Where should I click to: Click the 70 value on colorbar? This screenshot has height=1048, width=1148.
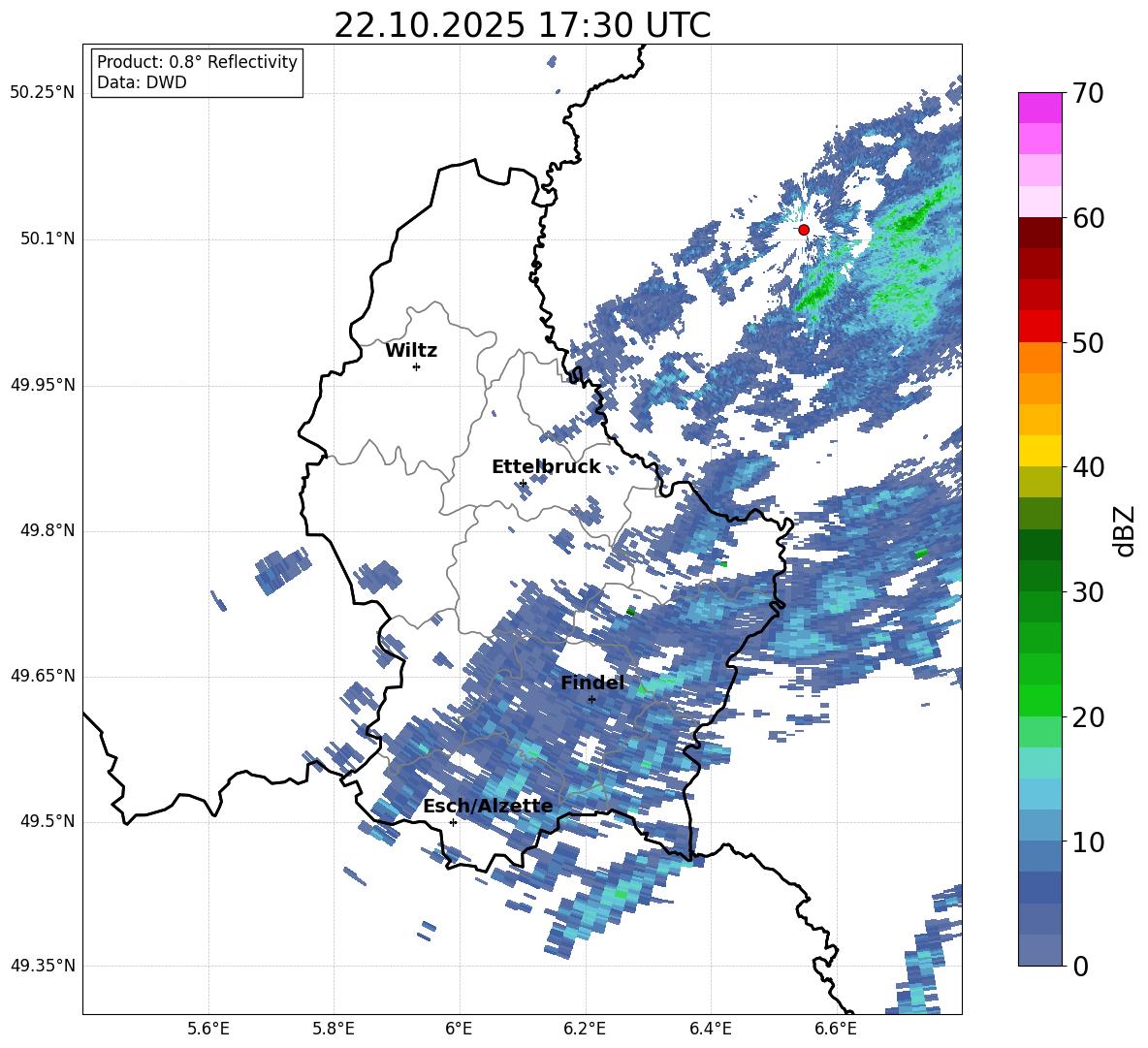(1088, 93)
